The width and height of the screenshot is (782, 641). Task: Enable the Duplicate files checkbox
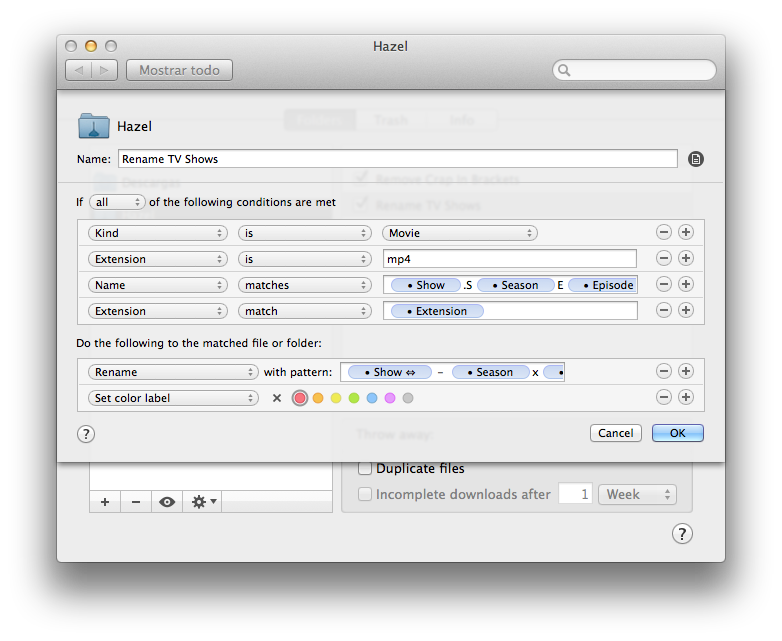pyautogui.click(x=365, y=468)
